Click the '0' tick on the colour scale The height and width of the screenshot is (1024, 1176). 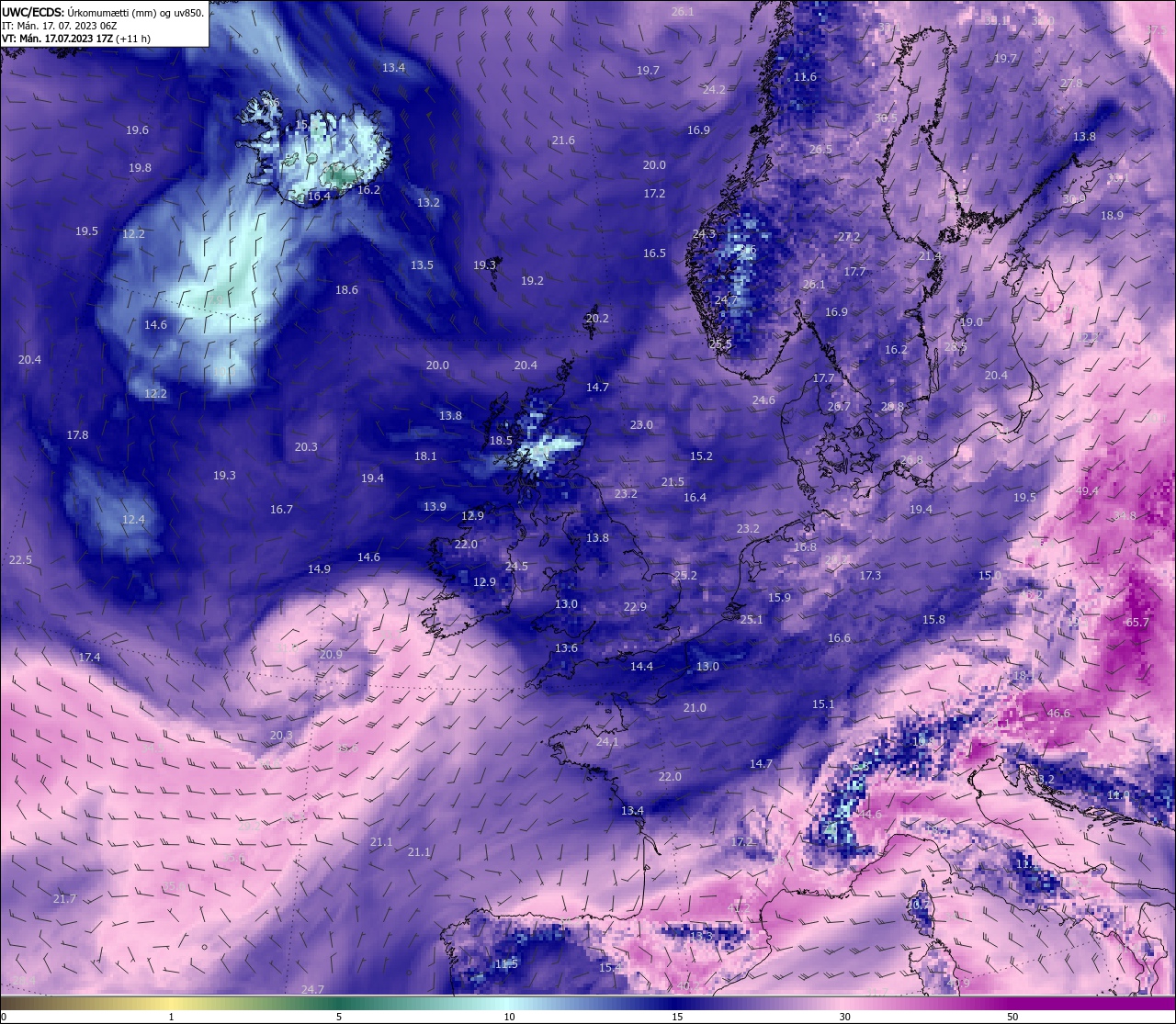3,1017
